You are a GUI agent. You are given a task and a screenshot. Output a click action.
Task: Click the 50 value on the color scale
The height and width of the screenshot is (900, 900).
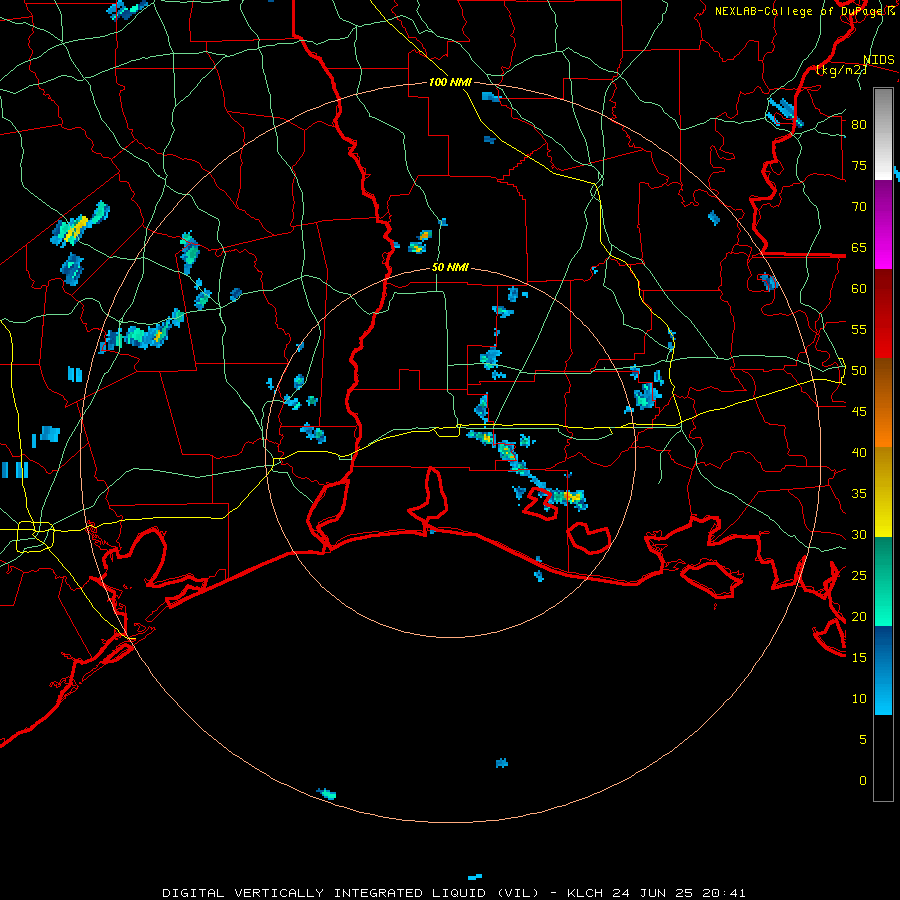[x=859, y=371]
